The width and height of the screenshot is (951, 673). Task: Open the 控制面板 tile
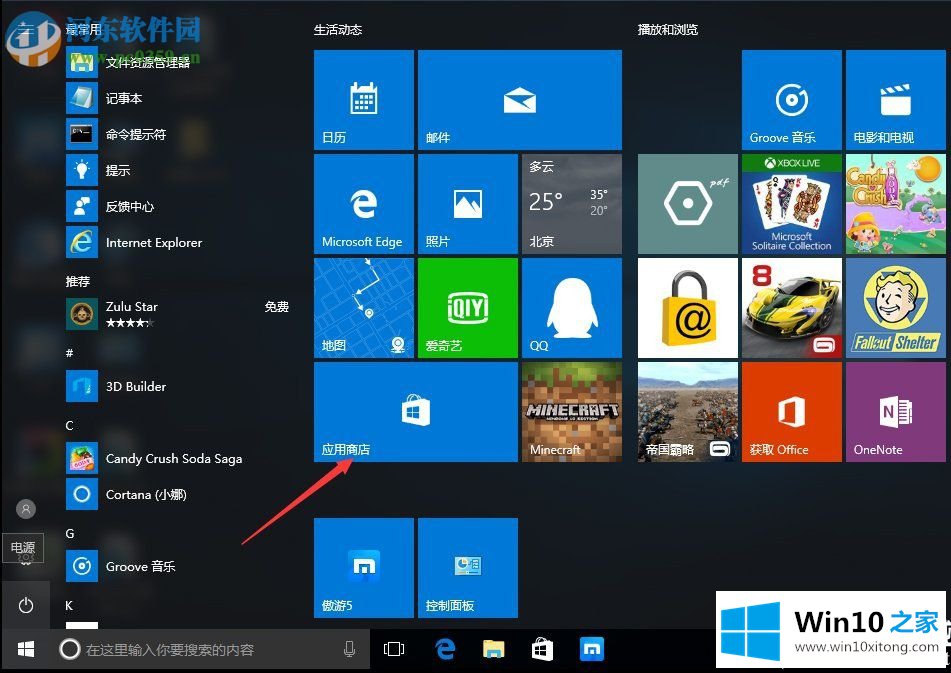coord(468,568)
